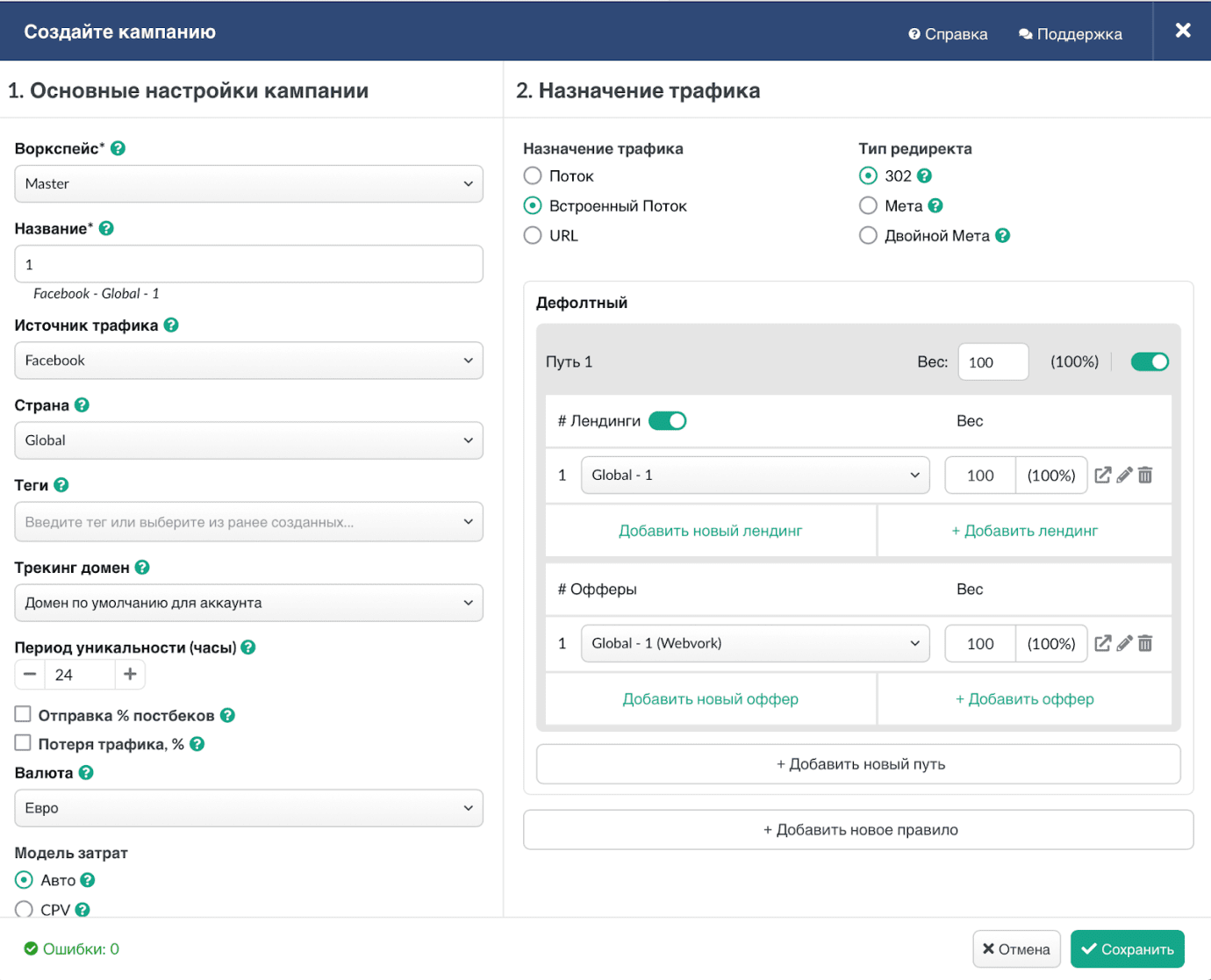
Task: Open help icon for Потеря трафика
Action: click(x=197, y=743)
